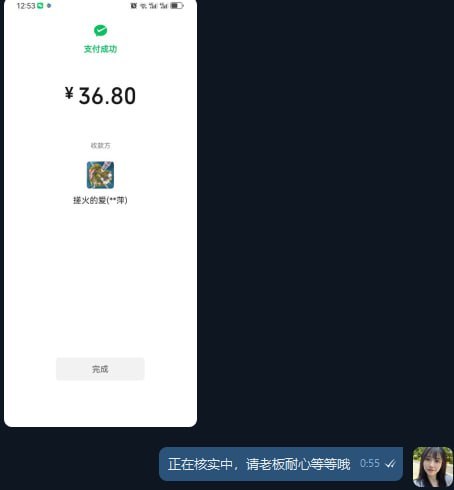Tap the green WeChat Pay checkmark logo

(100, 30)
